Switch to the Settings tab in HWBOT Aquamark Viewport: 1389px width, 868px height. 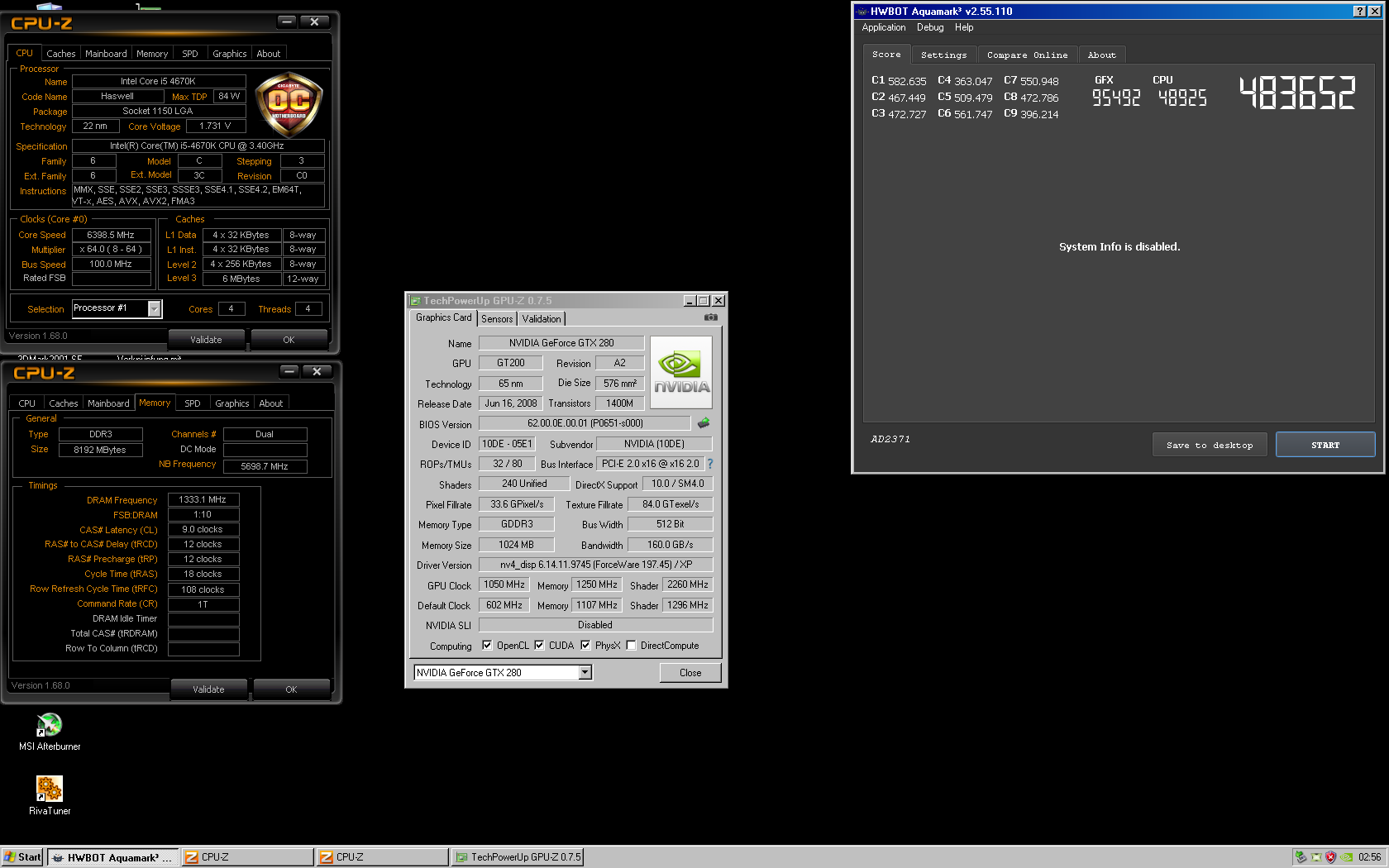pyautogui.click(x=943, y=55)
